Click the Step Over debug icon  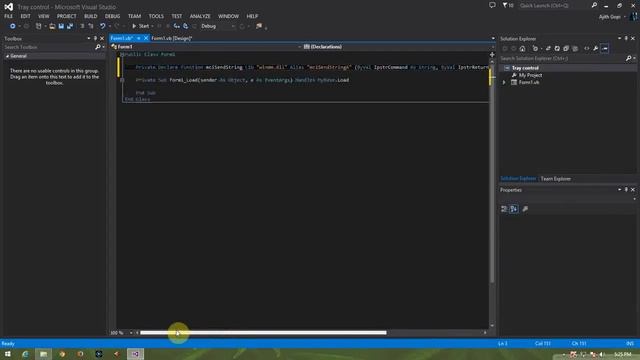[x=185, y=26]
